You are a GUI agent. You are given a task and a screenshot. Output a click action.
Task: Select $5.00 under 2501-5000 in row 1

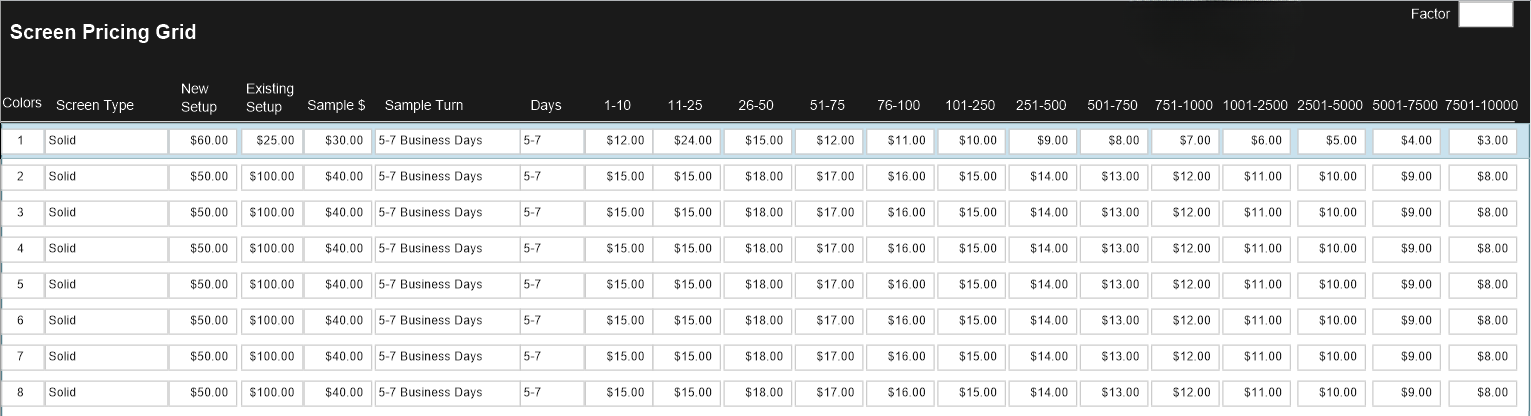click(1330, 141)
